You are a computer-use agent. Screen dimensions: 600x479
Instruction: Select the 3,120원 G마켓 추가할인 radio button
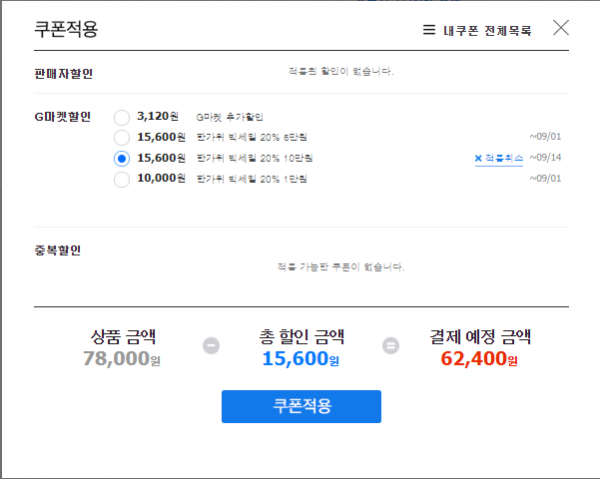[122, 117]
